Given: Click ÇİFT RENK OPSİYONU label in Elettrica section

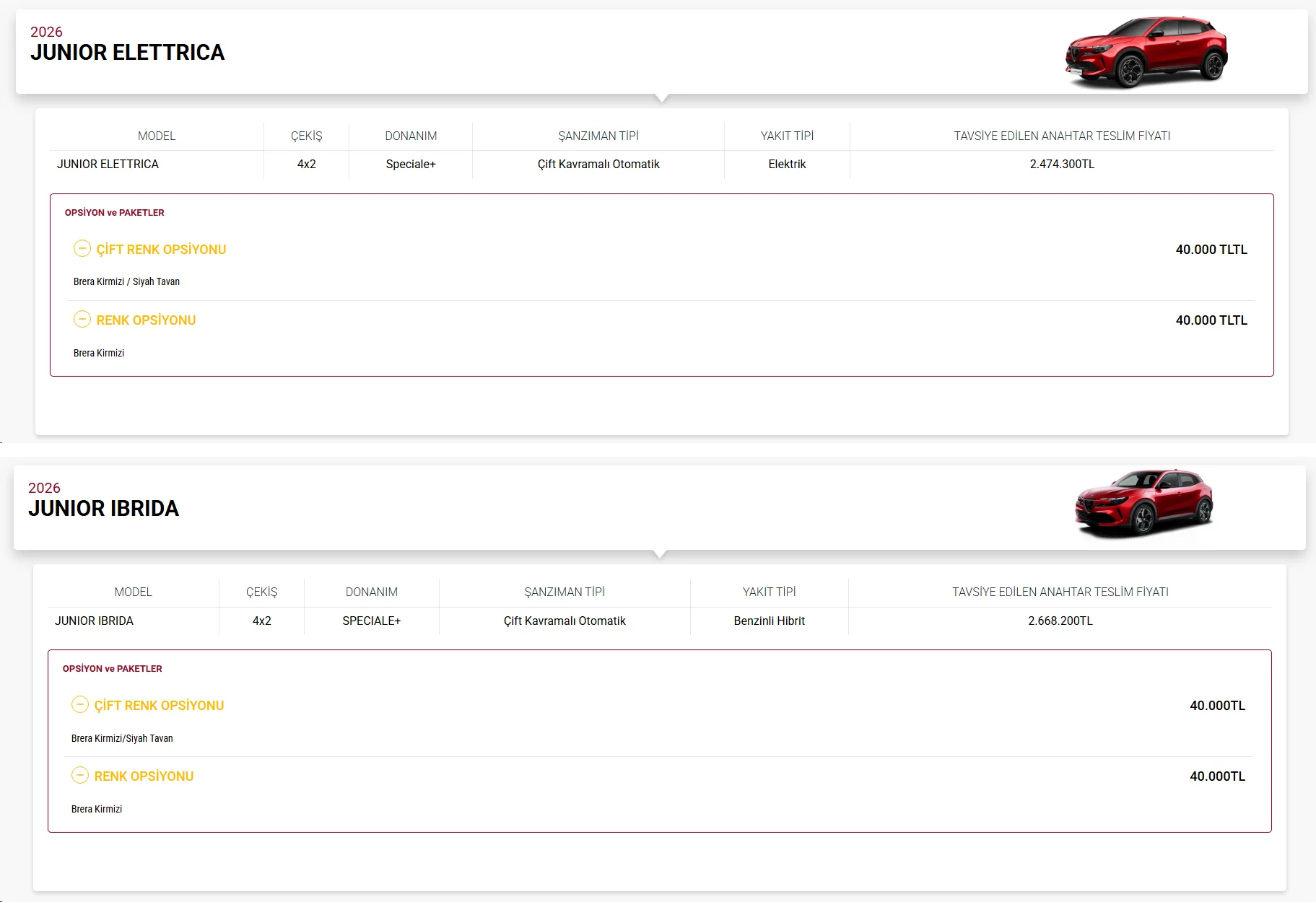Looking at the screenshot, I should click(x=161, y=250).
